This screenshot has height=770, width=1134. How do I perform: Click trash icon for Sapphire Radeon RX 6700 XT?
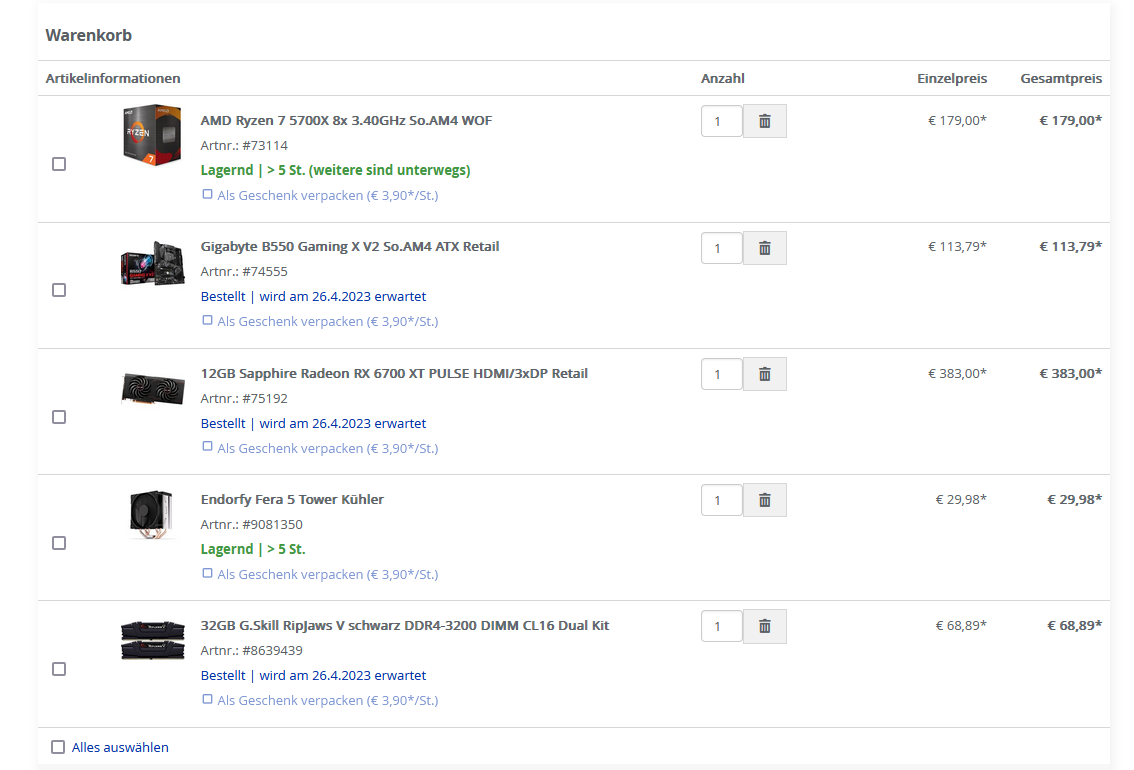[x=765, y=374]
